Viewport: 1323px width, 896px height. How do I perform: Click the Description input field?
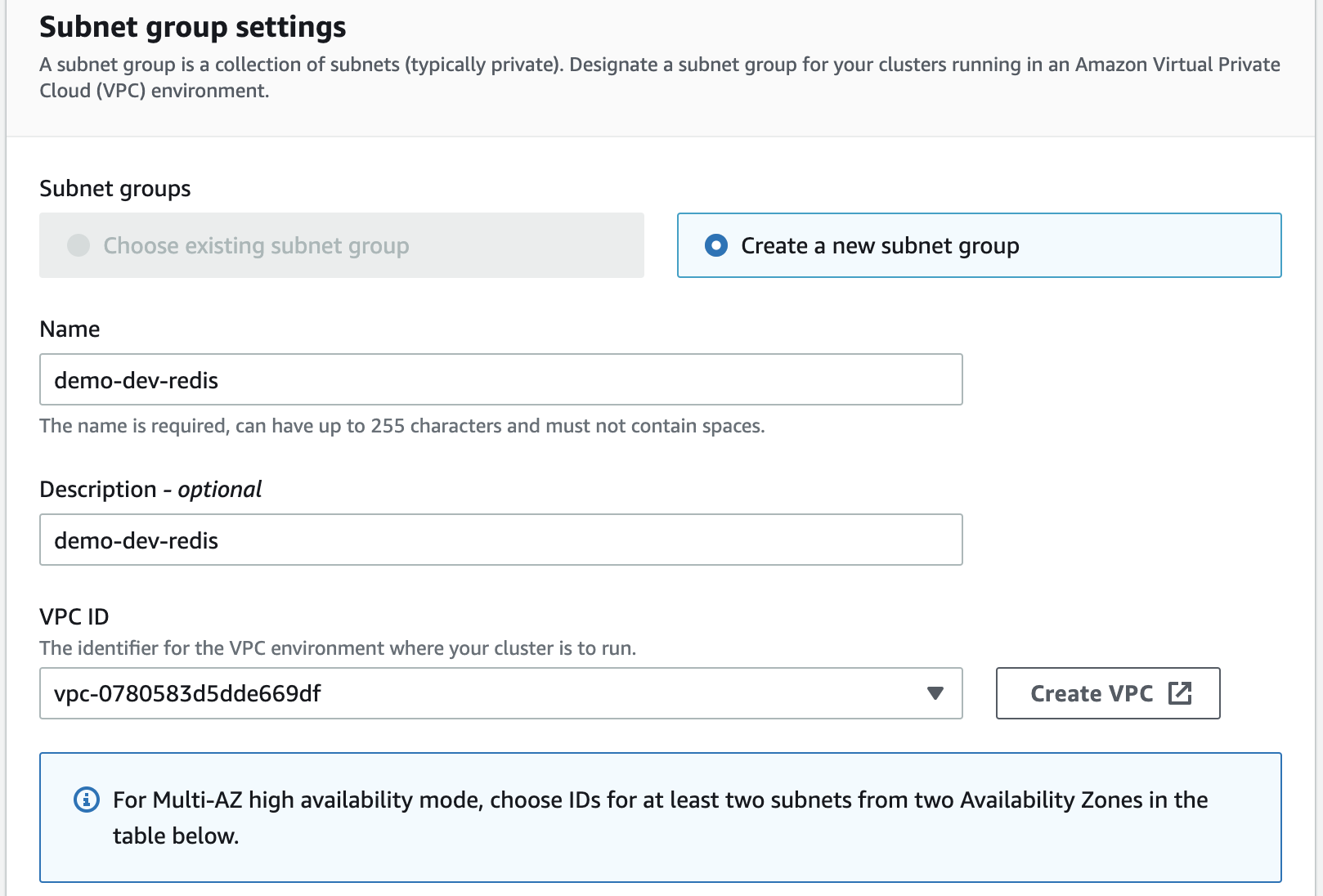pos(500,540)
